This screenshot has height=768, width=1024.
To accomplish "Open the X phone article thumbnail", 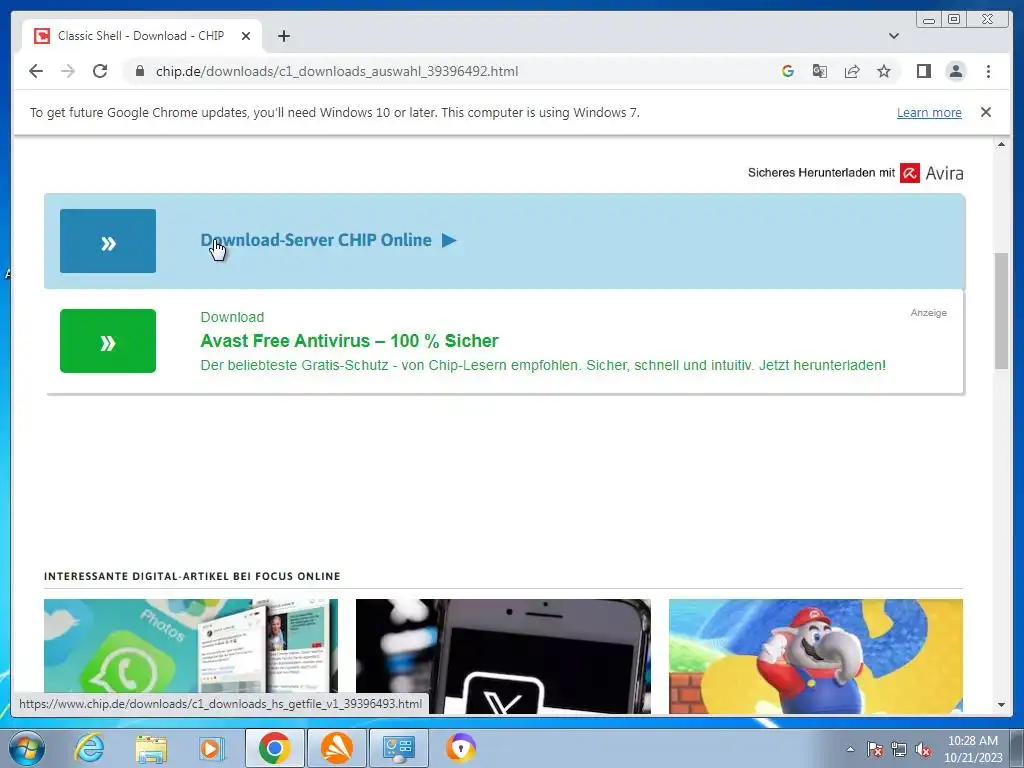I will tap(503, 656).
